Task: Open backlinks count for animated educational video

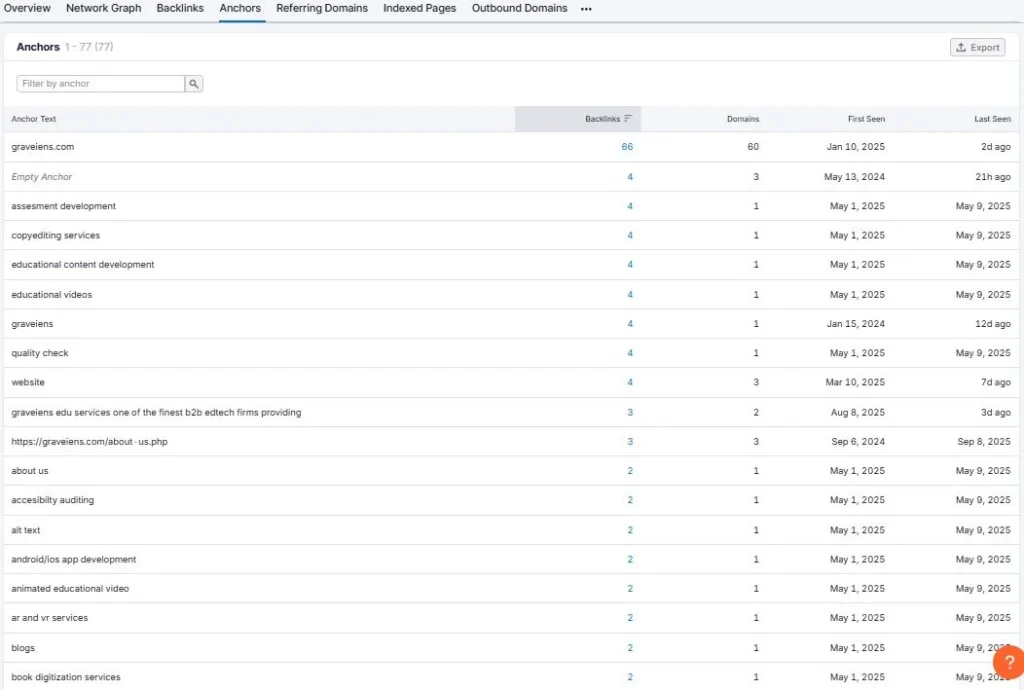Action: pos(630,589)
